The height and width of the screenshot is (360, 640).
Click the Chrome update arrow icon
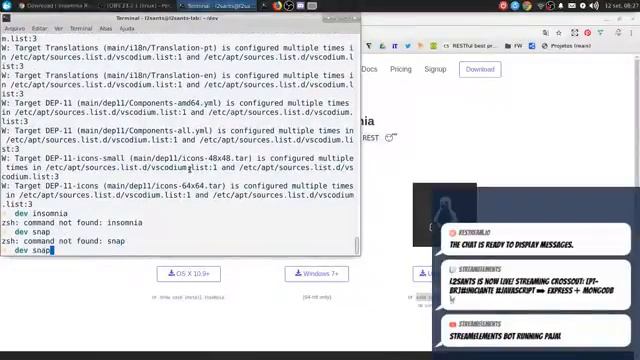click(618, 33)
